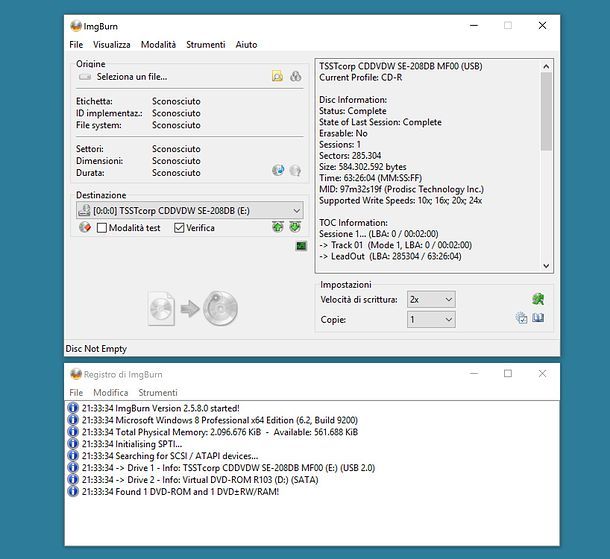Click the erase disc icon left of Modalità test
This screenshot has width=610, height=559.
point(85,227)
